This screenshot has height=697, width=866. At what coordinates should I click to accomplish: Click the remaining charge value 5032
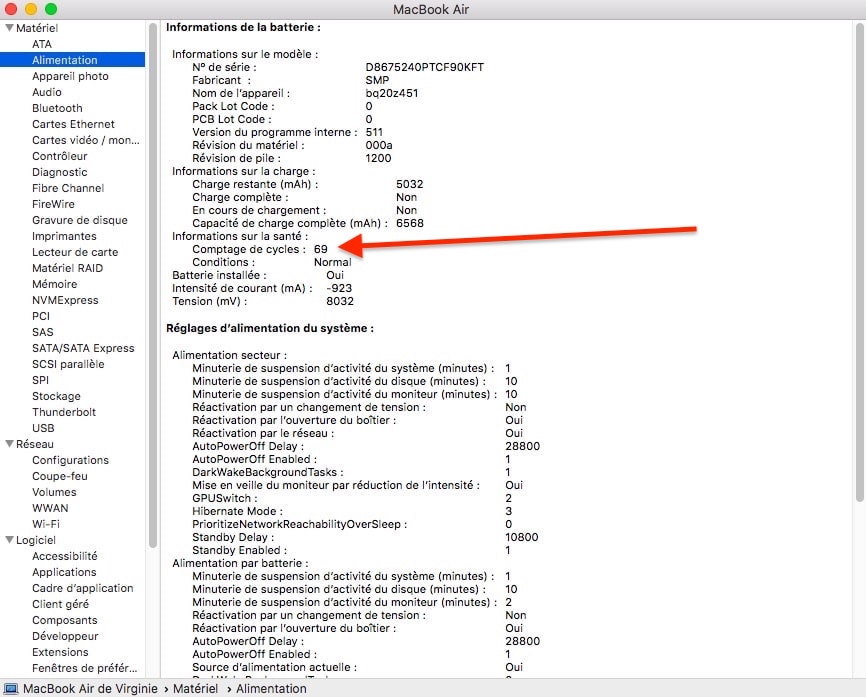coord(410,184)
